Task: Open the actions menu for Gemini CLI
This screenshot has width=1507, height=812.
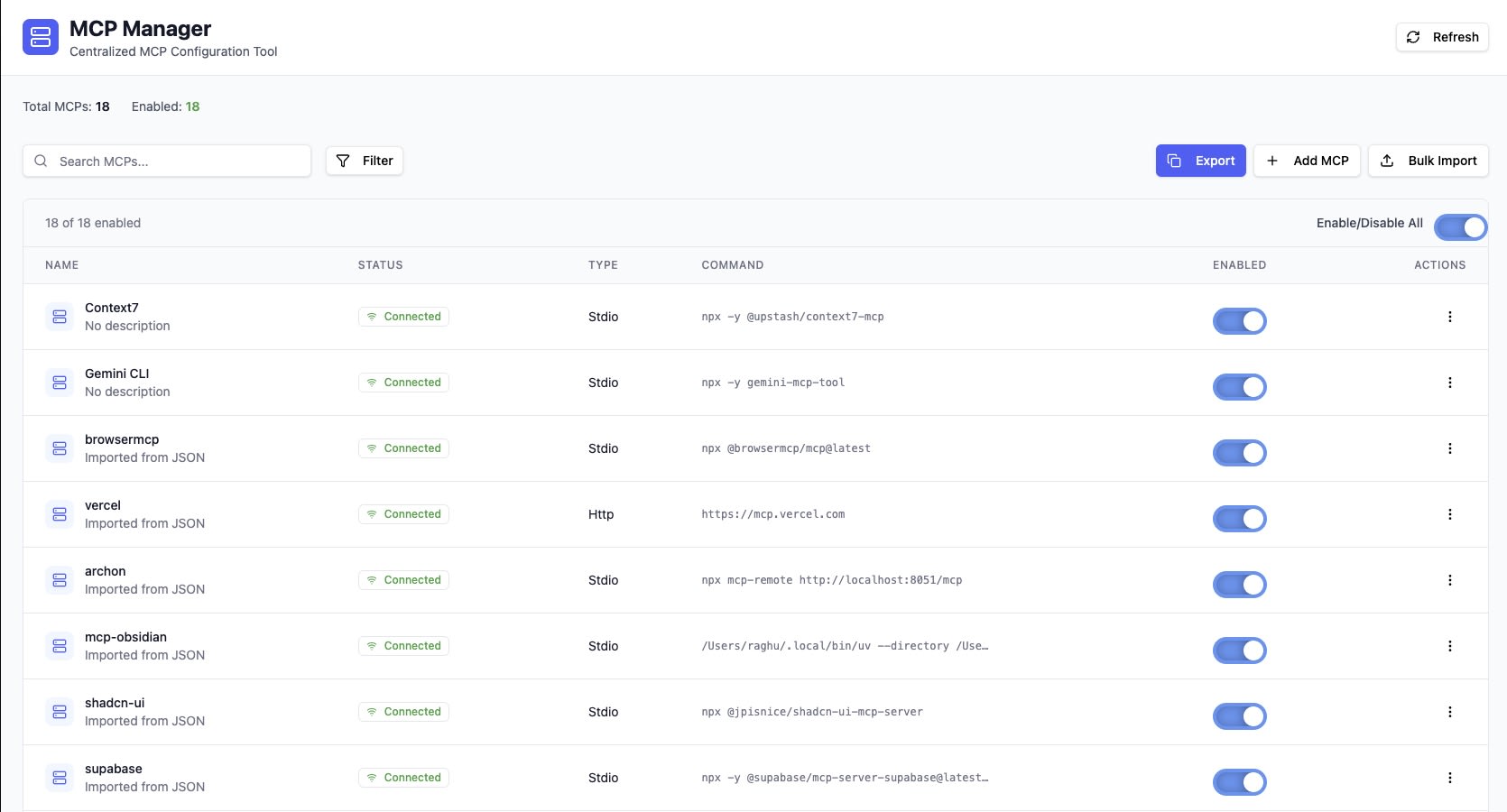Action: click(1450, 382)
